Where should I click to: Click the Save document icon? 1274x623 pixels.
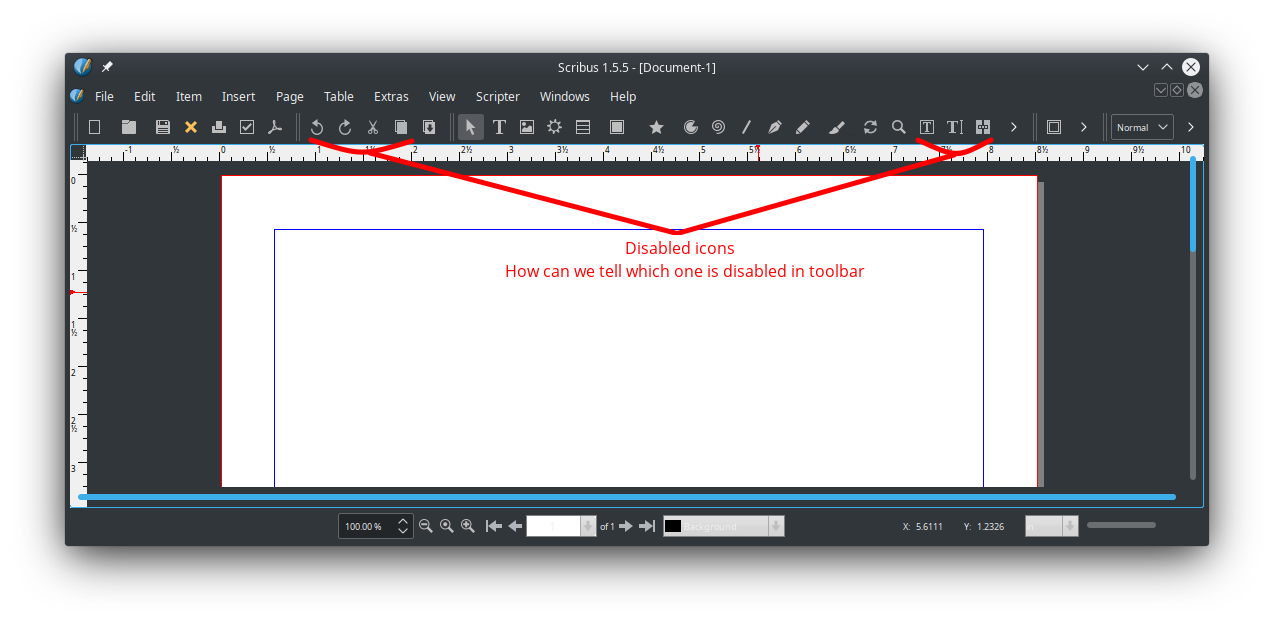pos(162,127)
